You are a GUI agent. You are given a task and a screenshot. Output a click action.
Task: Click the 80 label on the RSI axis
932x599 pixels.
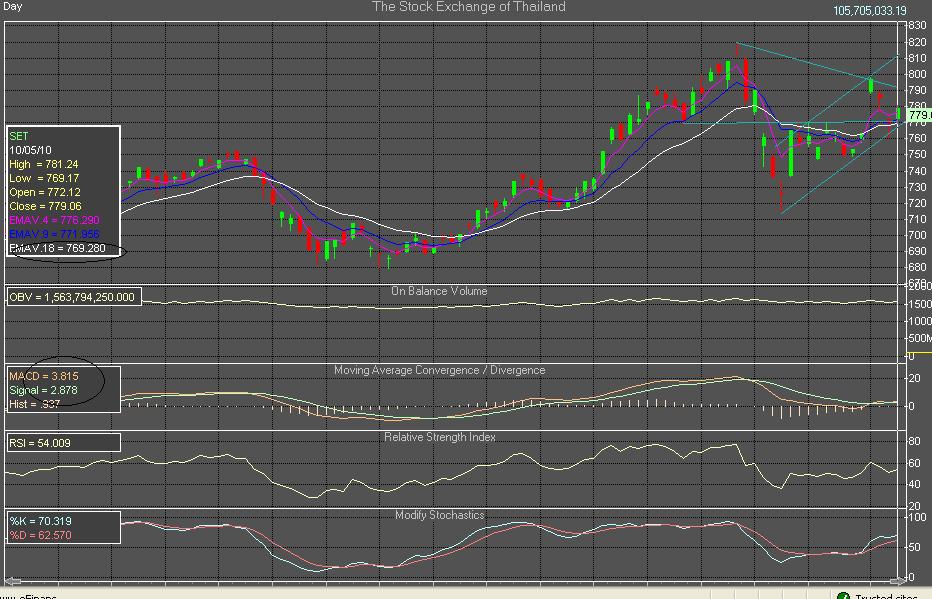(915, 442)
